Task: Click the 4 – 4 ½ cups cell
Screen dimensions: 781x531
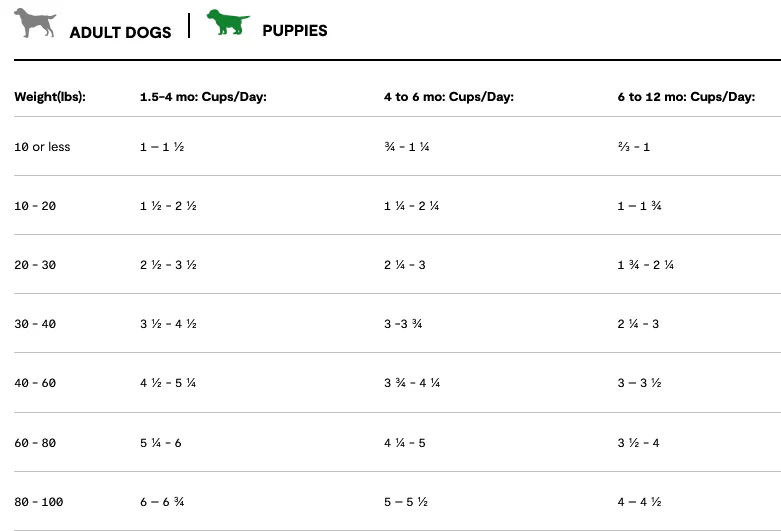Action: 639,502
